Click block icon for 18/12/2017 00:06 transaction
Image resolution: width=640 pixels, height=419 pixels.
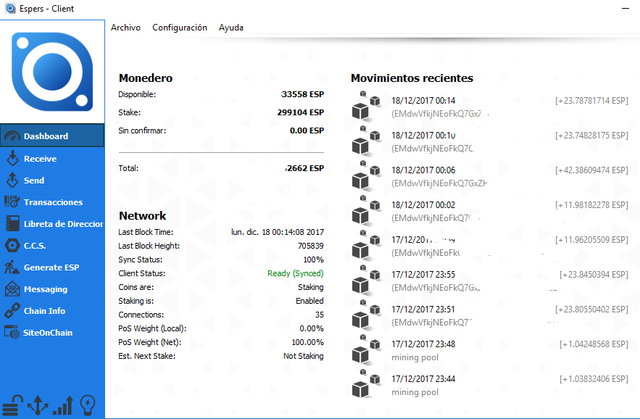coord(366,176)
